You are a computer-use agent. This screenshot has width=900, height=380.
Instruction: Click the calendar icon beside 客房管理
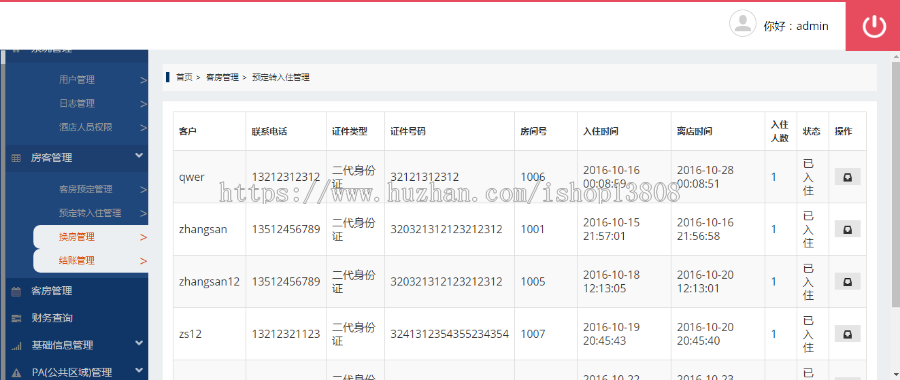tap(16, 291)
